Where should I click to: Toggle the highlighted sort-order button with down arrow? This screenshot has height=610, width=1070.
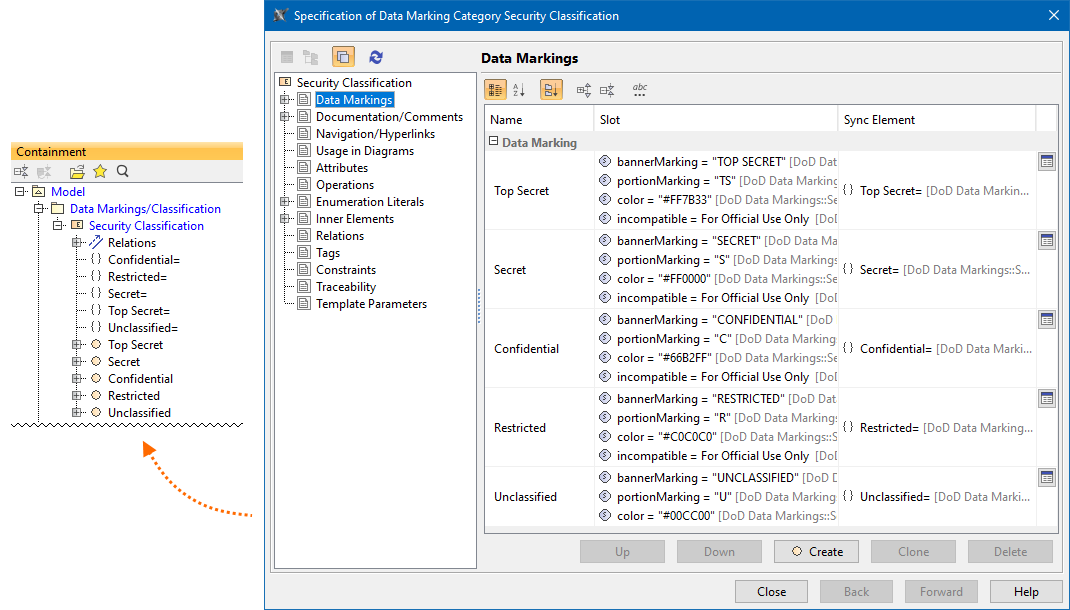551,90
